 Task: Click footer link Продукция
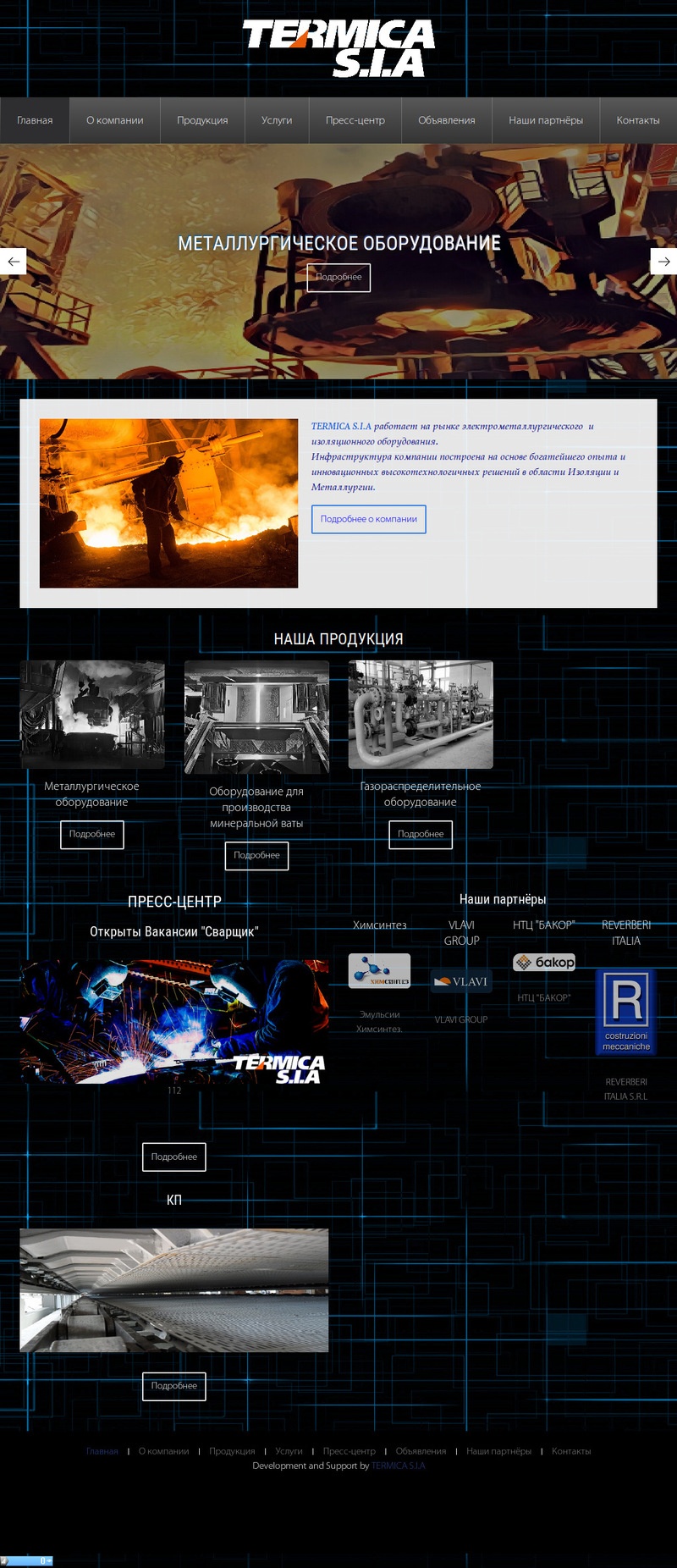point(232,1451)
